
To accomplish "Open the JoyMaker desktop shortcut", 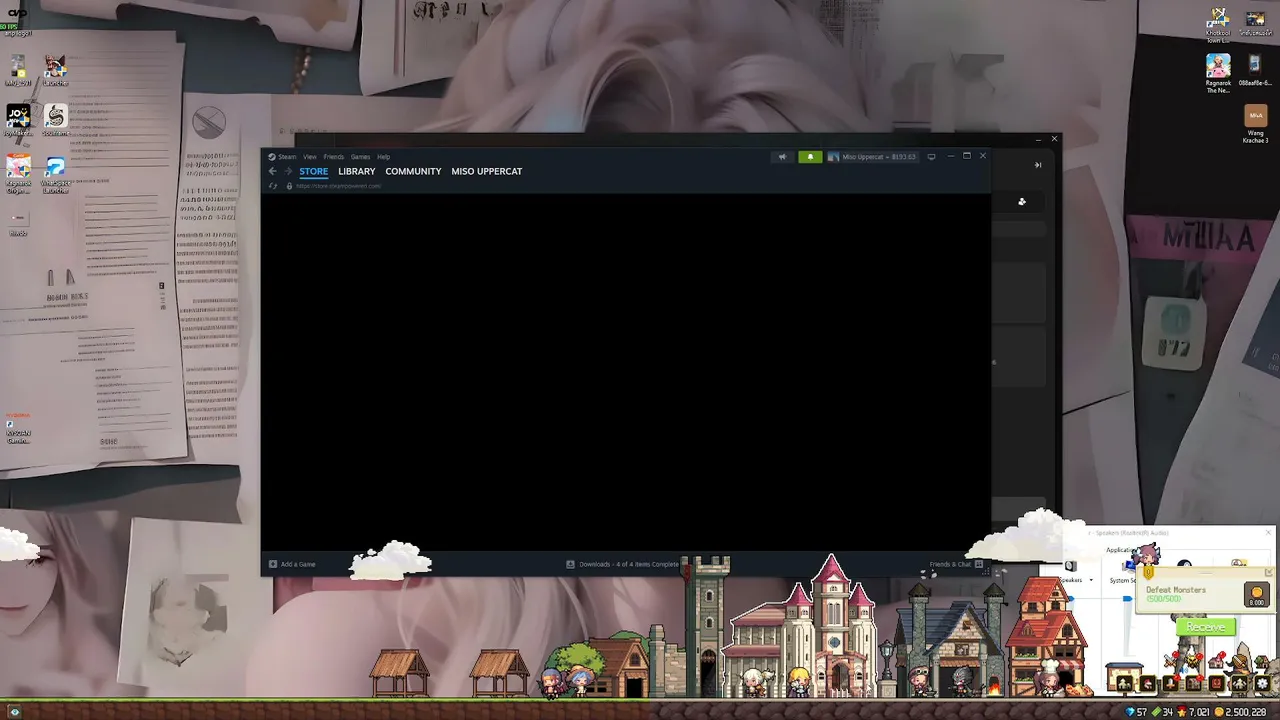I will click(18, 120).
